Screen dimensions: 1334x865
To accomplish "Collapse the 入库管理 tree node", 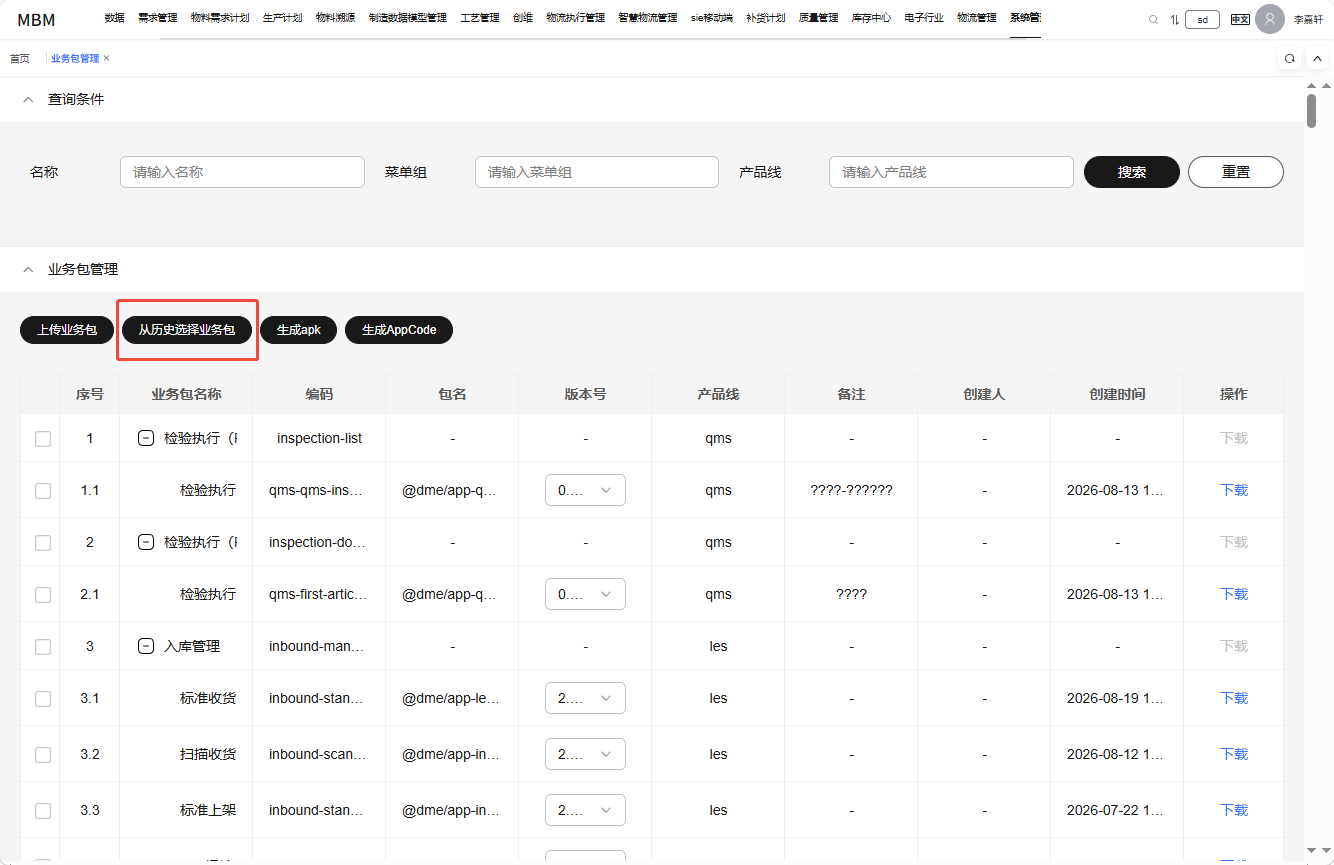I will click(145, 646).
